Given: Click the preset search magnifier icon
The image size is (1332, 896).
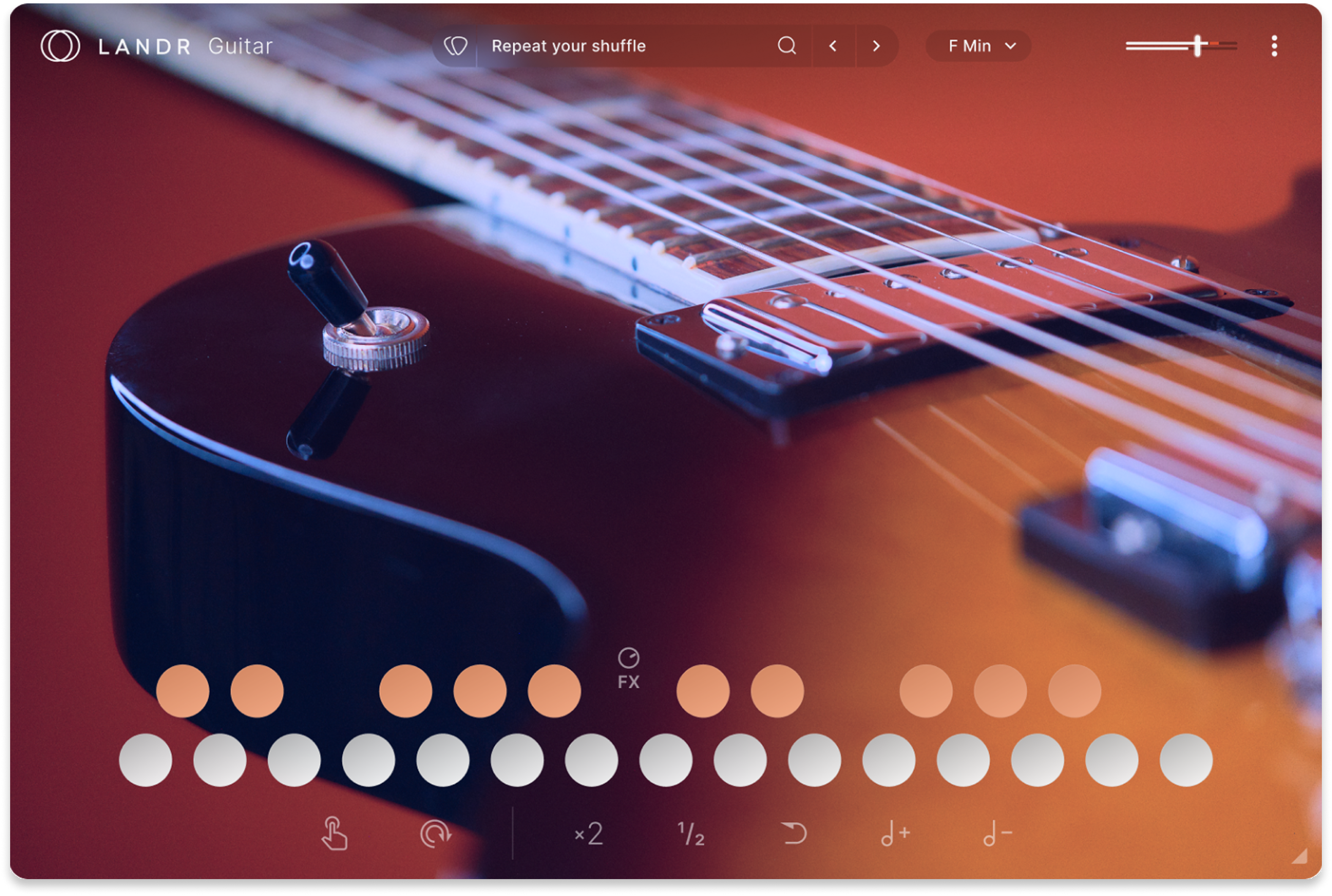Looking at the screenshot, I should 786,46.
